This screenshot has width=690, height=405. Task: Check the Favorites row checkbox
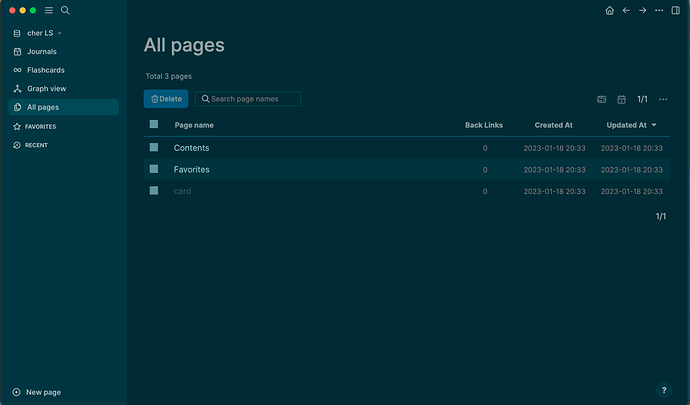[x=154, y=169]
